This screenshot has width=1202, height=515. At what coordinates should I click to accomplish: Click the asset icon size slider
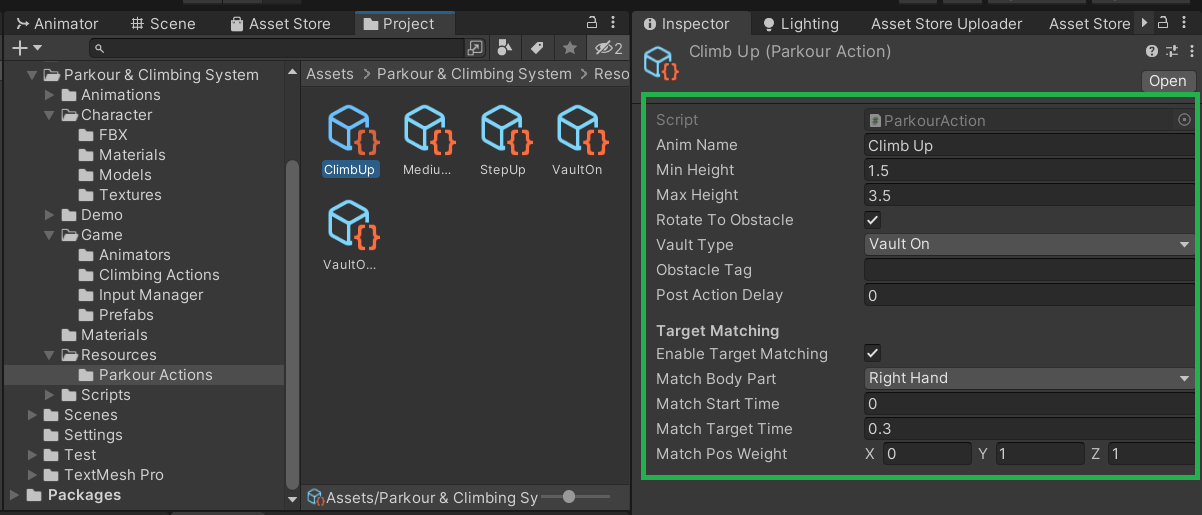click(569, 497)
